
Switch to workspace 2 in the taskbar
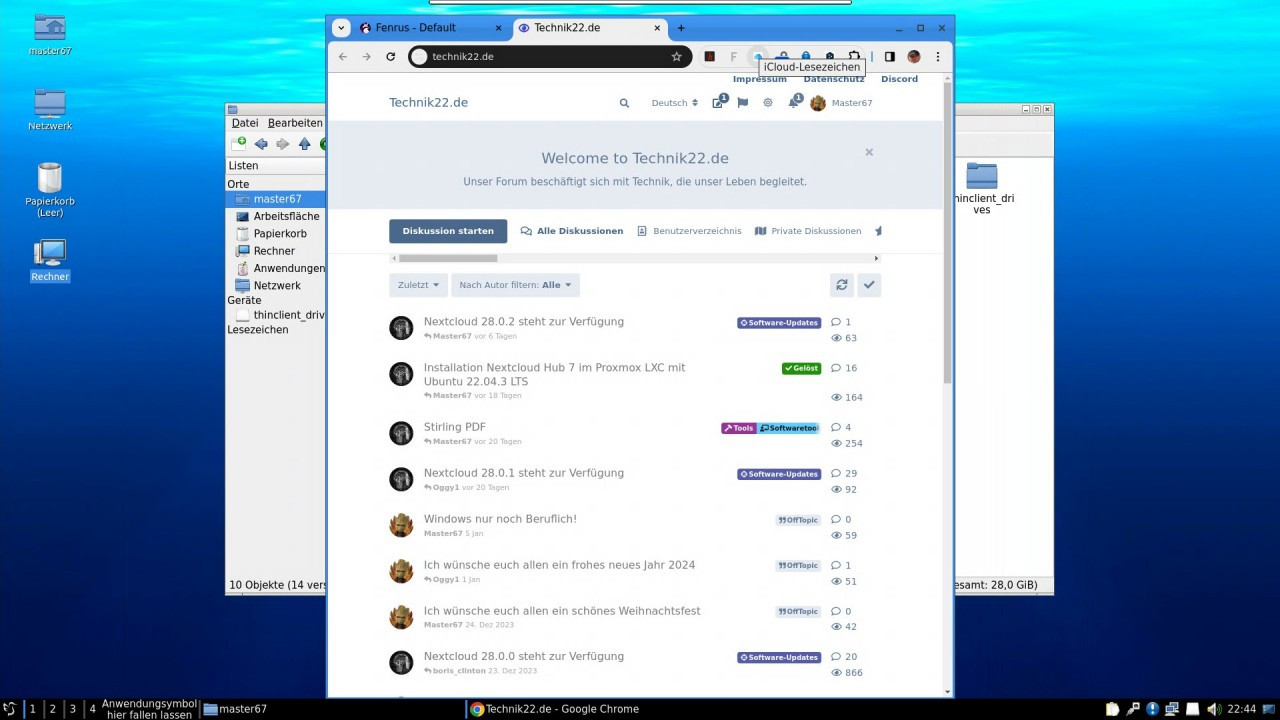52,709
